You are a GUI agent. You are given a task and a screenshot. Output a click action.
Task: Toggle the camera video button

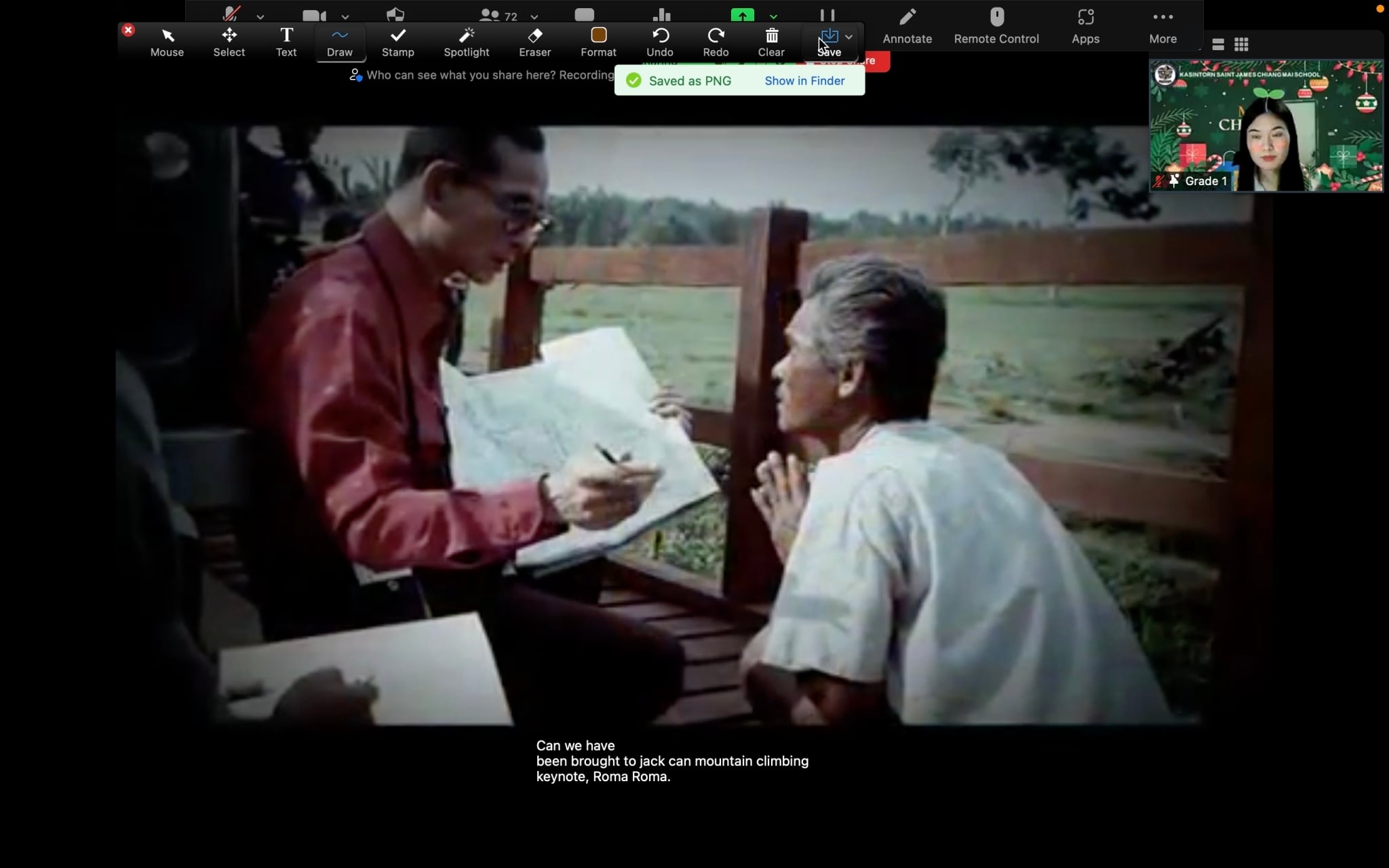click(x=313, y=15)
